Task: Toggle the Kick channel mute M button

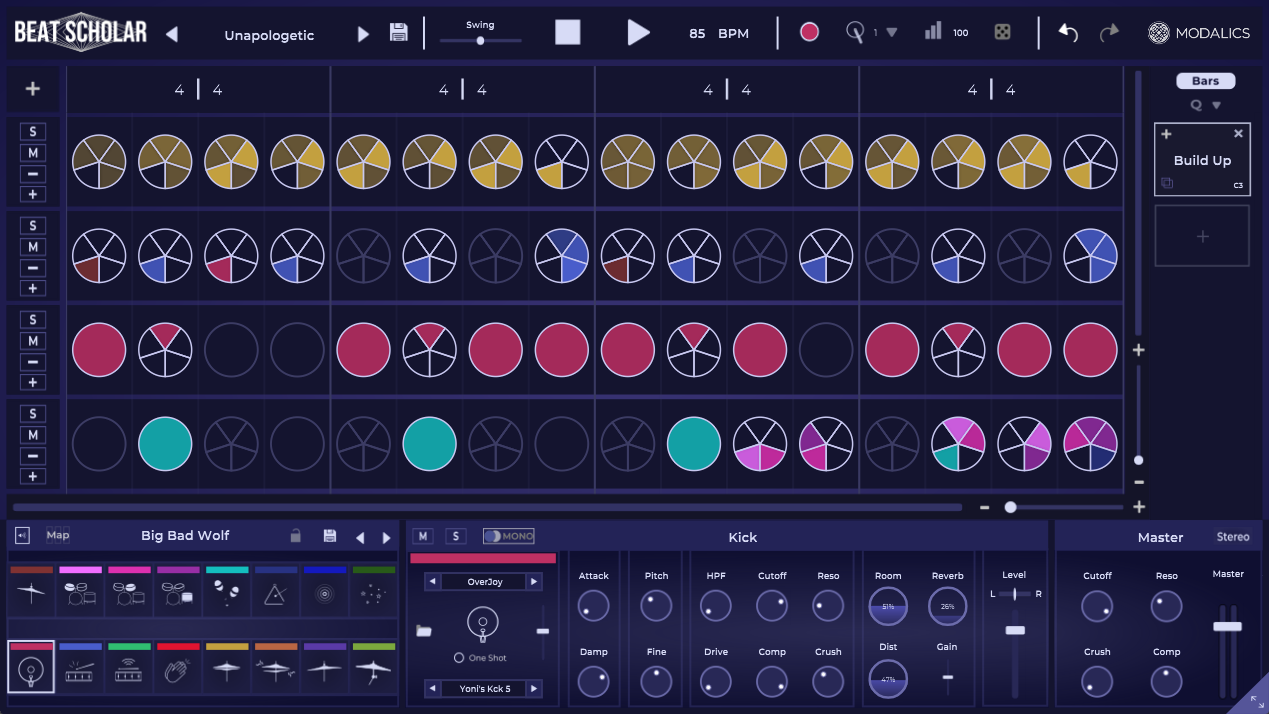Action: coord(423,536)
